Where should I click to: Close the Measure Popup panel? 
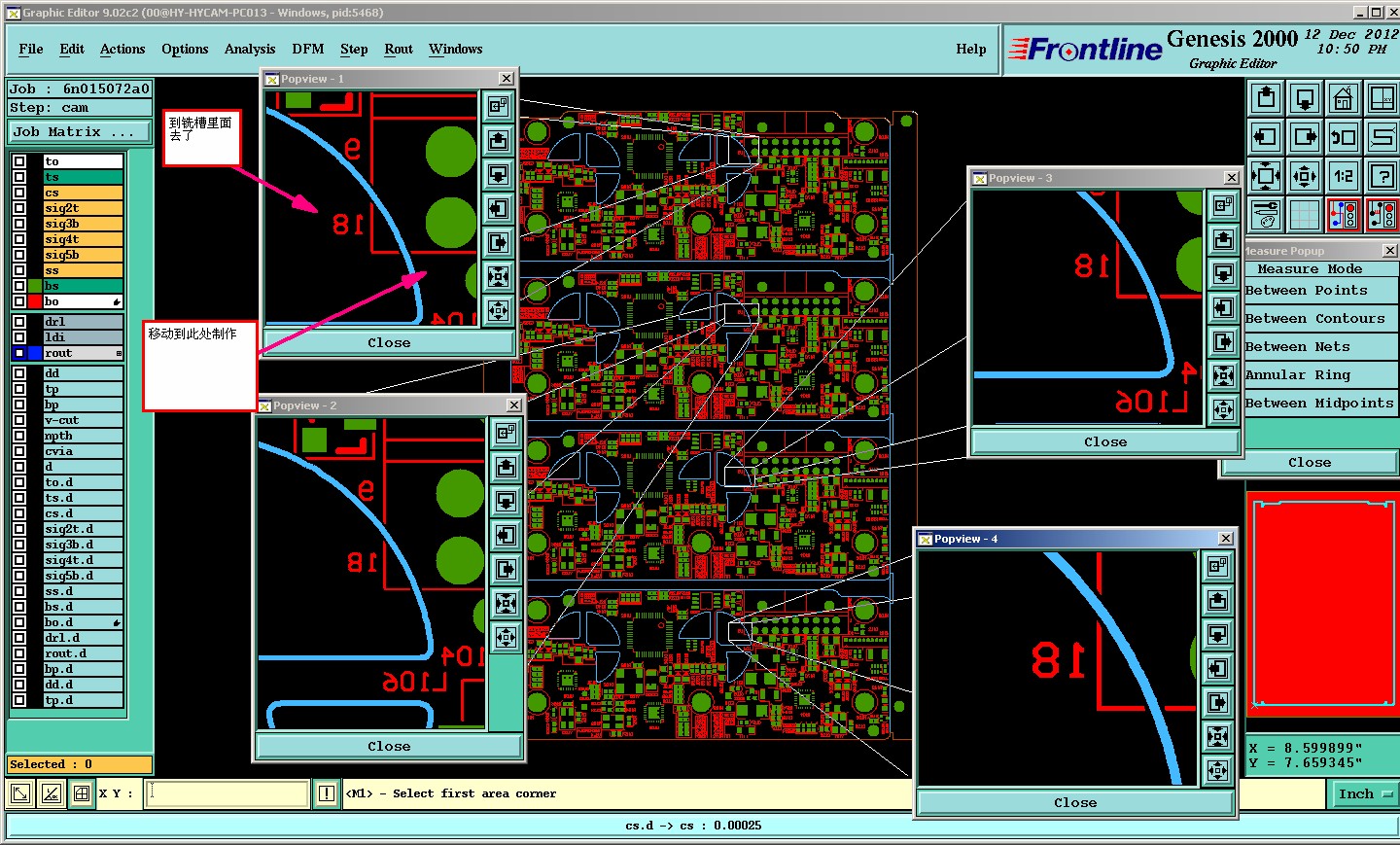point(1310,463)
